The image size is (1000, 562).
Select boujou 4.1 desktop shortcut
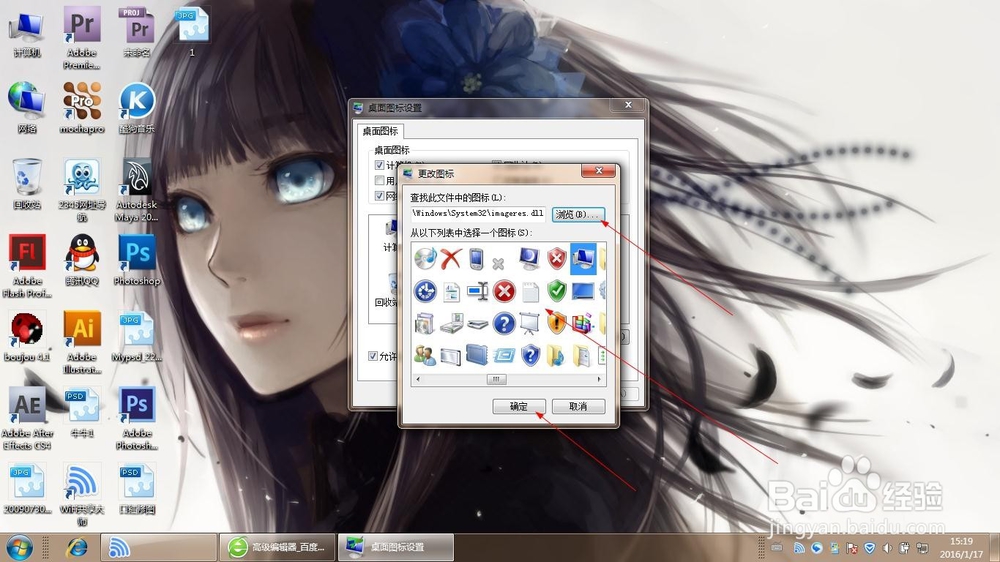[27, 336]
